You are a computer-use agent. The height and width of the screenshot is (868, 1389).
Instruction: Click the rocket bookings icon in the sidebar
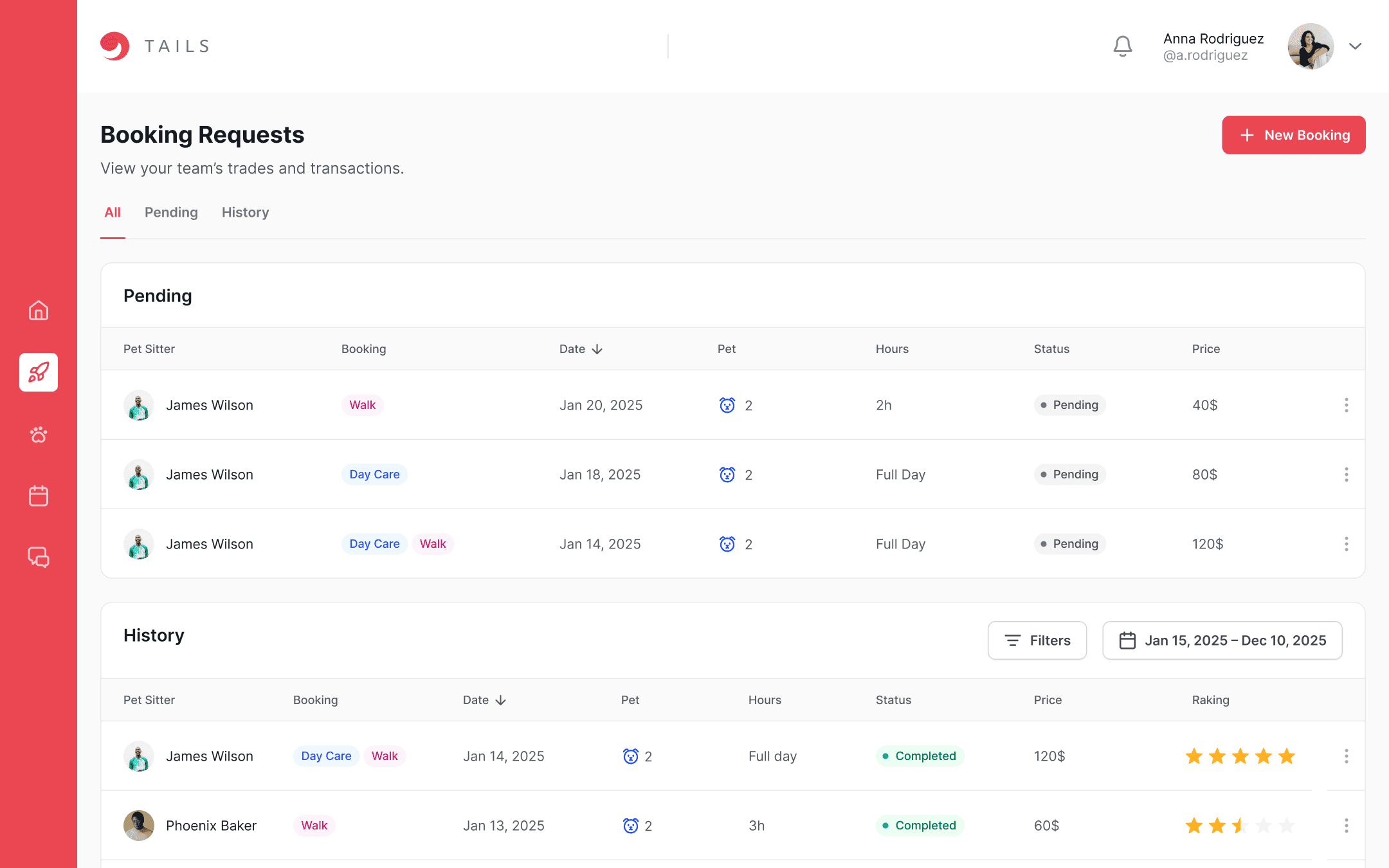pyautogui.click(x=39, y=372)
